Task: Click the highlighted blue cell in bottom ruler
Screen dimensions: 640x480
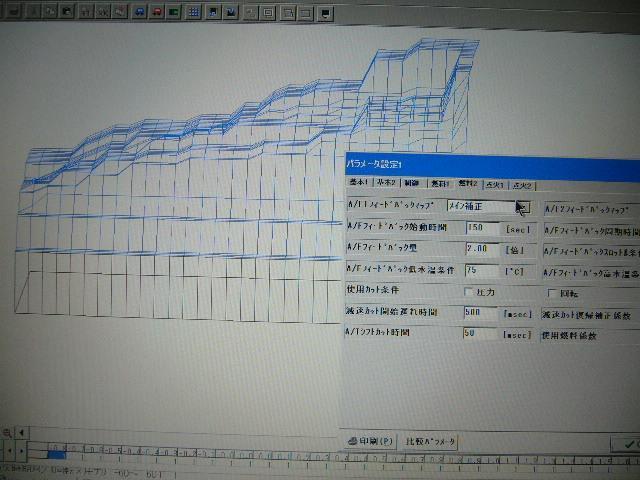Action: [x=55, y=453]
